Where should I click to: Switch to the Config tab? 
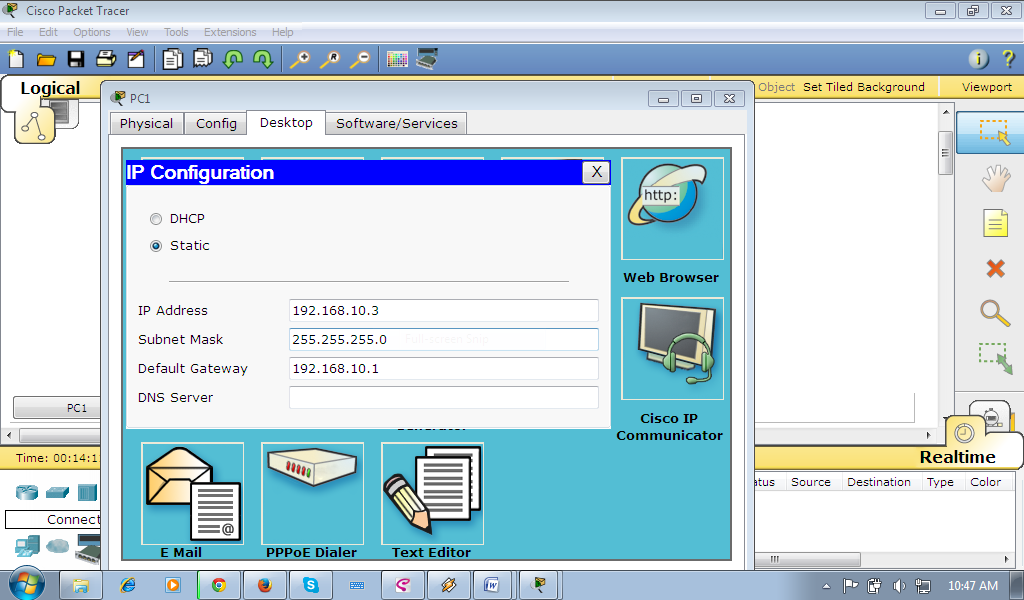coord(215,123)
